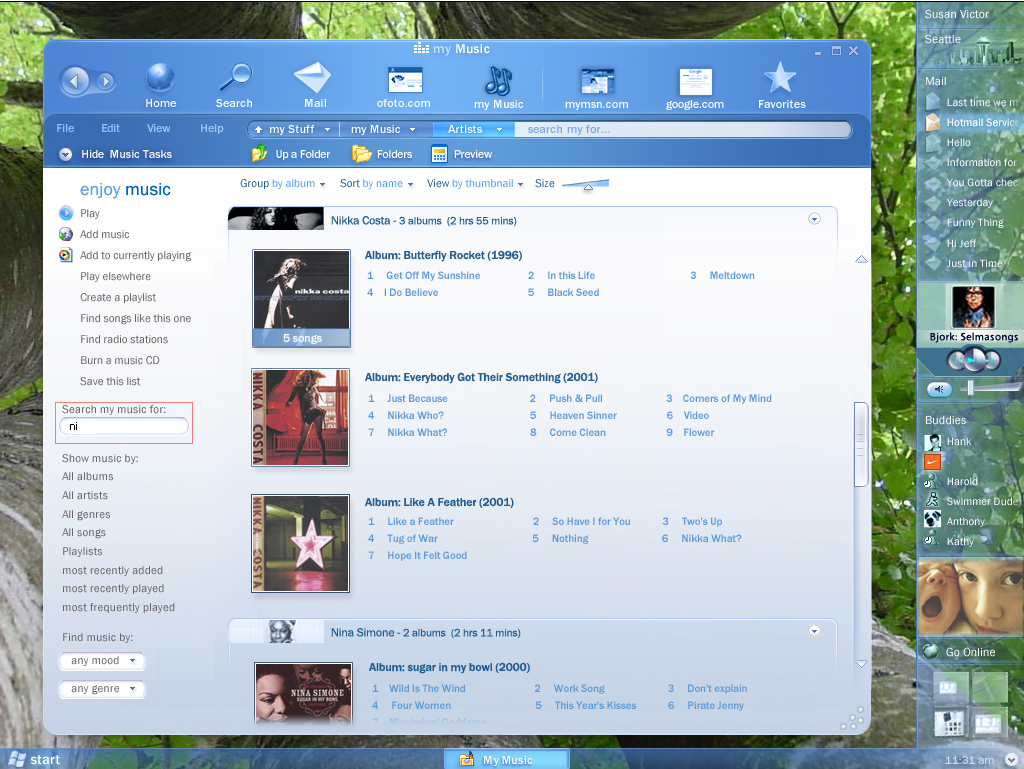
Task: Open Sort by name dropdown
Action: coord(376,183)
